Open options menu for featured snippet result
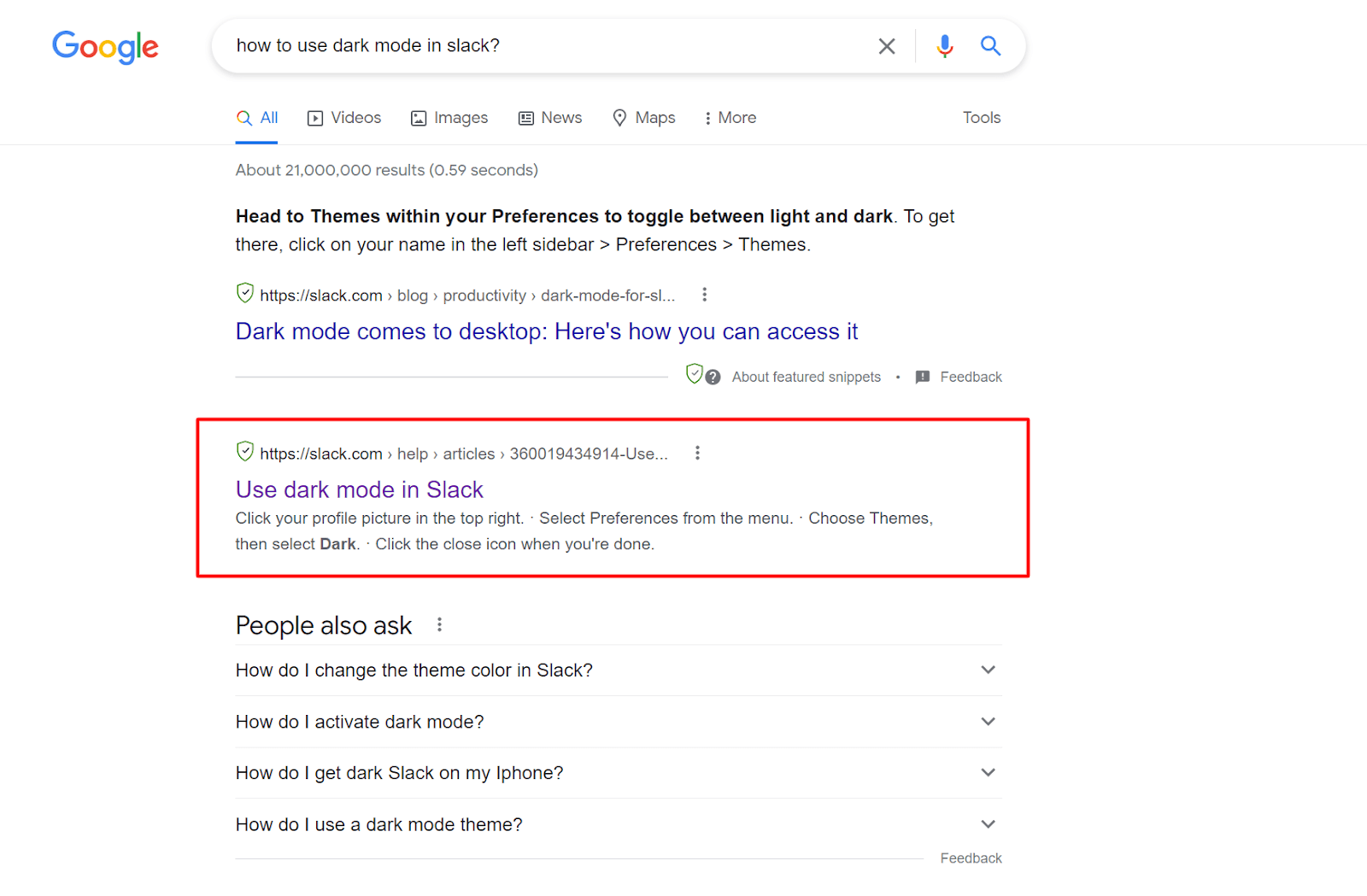 click(x=704, y=295)
